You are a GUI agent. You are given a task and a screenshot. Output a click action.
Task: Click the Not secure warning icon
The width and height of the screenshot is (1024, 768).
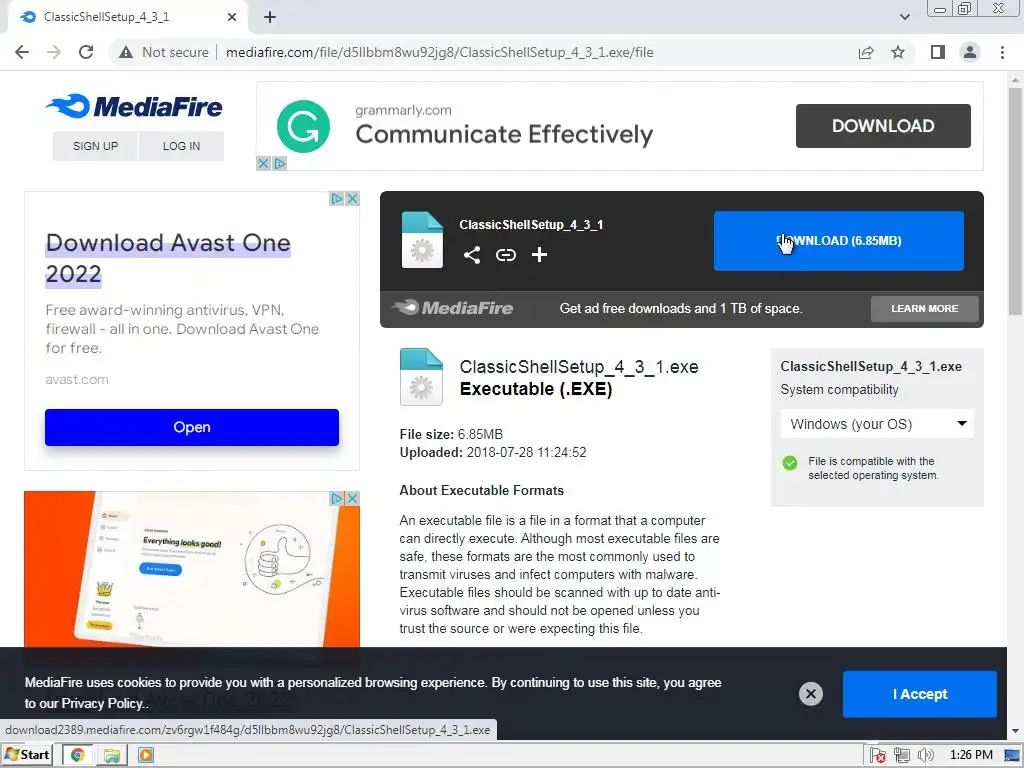click(x=125, y=52)
